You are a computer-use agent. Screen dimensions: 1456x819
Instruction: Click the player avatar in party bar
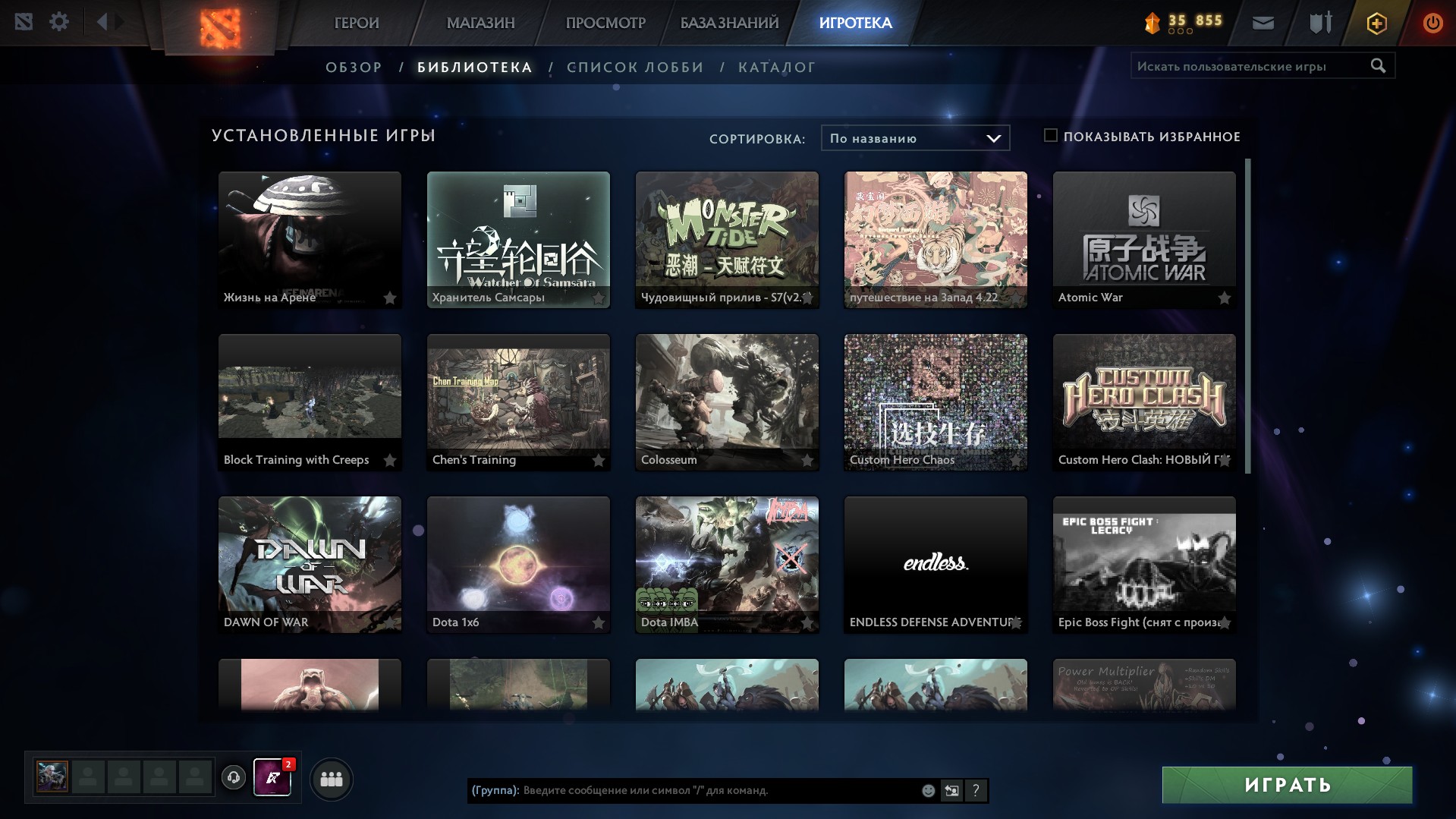tap(52, 776)
